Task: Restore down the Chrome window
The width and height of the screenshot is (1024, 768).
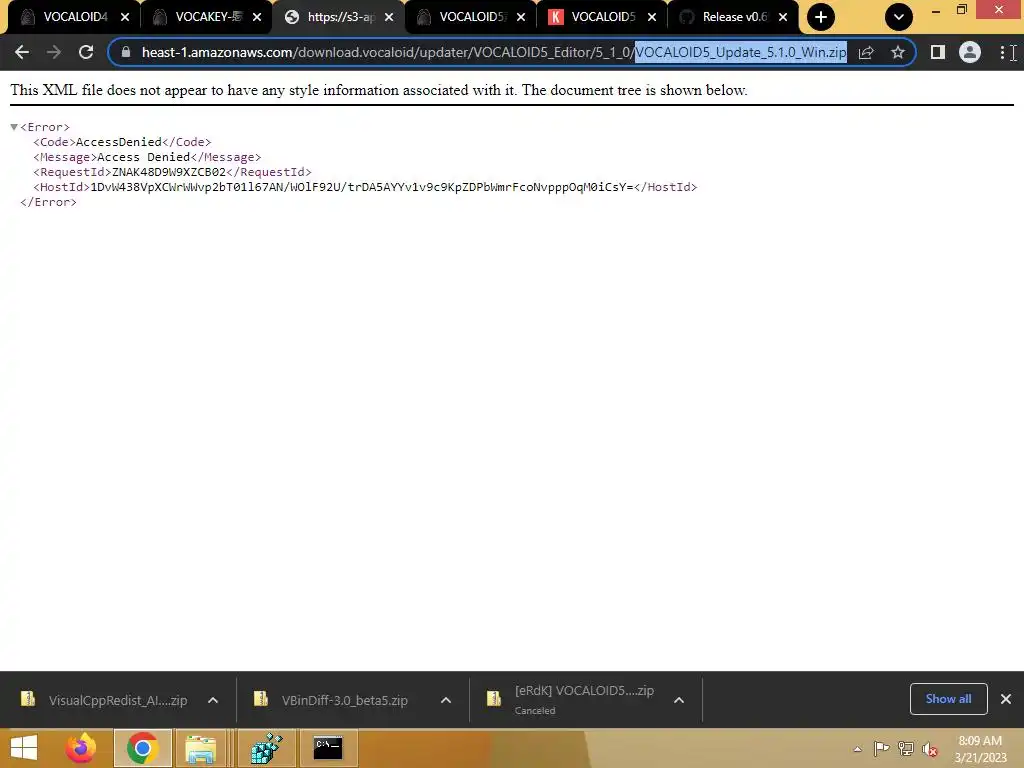Action: point(961,10)
